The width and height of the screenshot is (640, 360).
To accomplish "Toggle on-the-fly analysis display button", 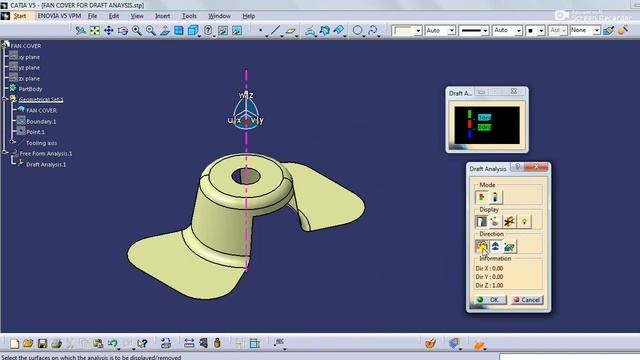I will click(496, 222).
